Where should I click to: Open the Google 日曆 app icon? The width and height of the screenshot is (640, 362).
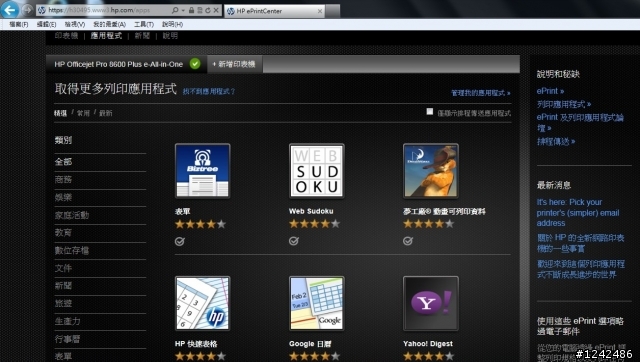[316, 303]
